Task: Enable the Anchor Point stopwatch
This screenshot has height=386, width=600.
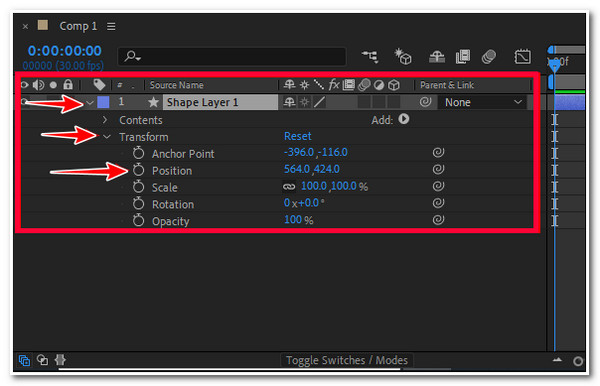Action: (x=138, y=153)
